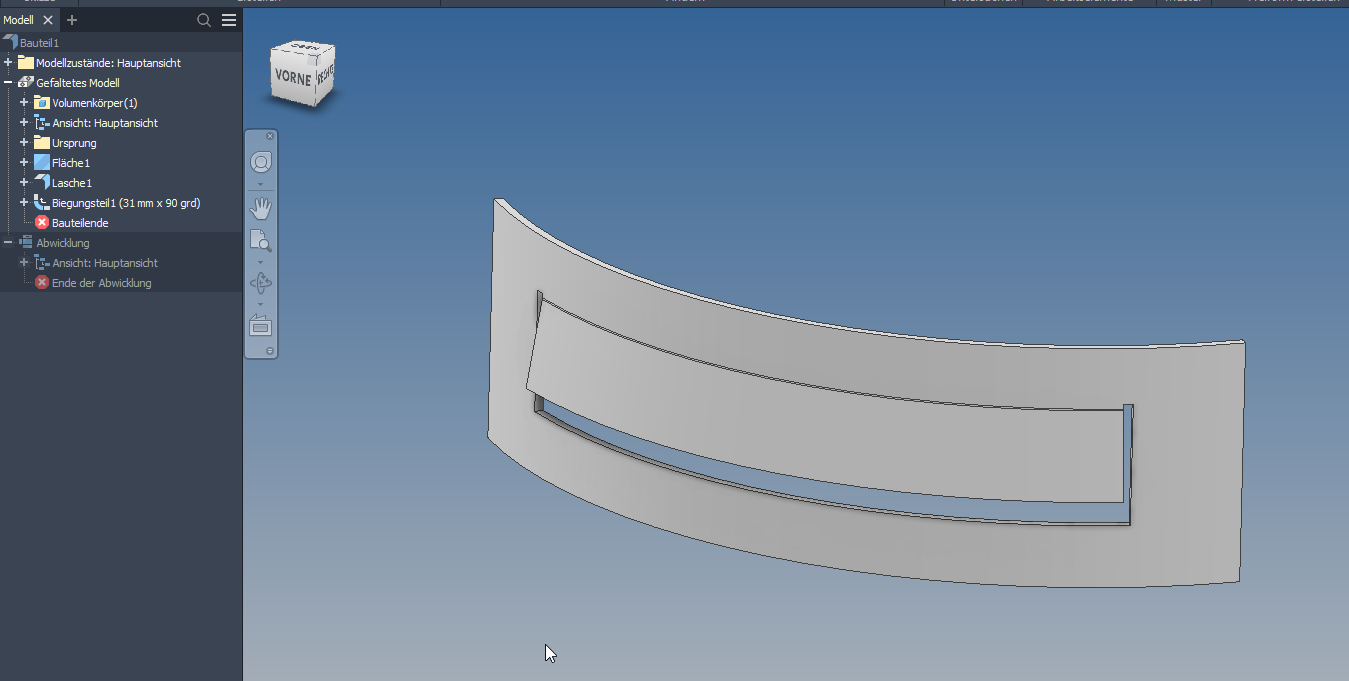Screen dimensions: 1349x681
Task: Click the search magnifier in the browser panel
Action: tap(203, 19)
